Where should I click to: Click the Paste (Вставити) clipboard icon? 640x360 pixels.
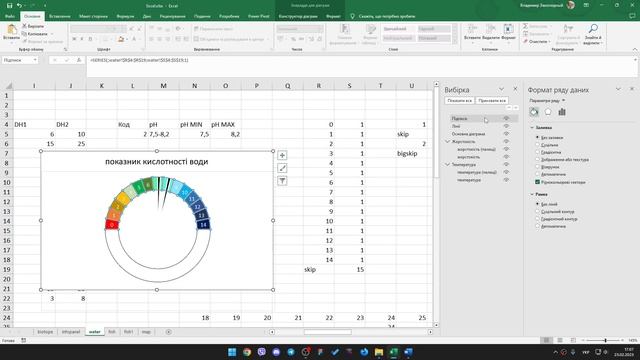point(11,30)
